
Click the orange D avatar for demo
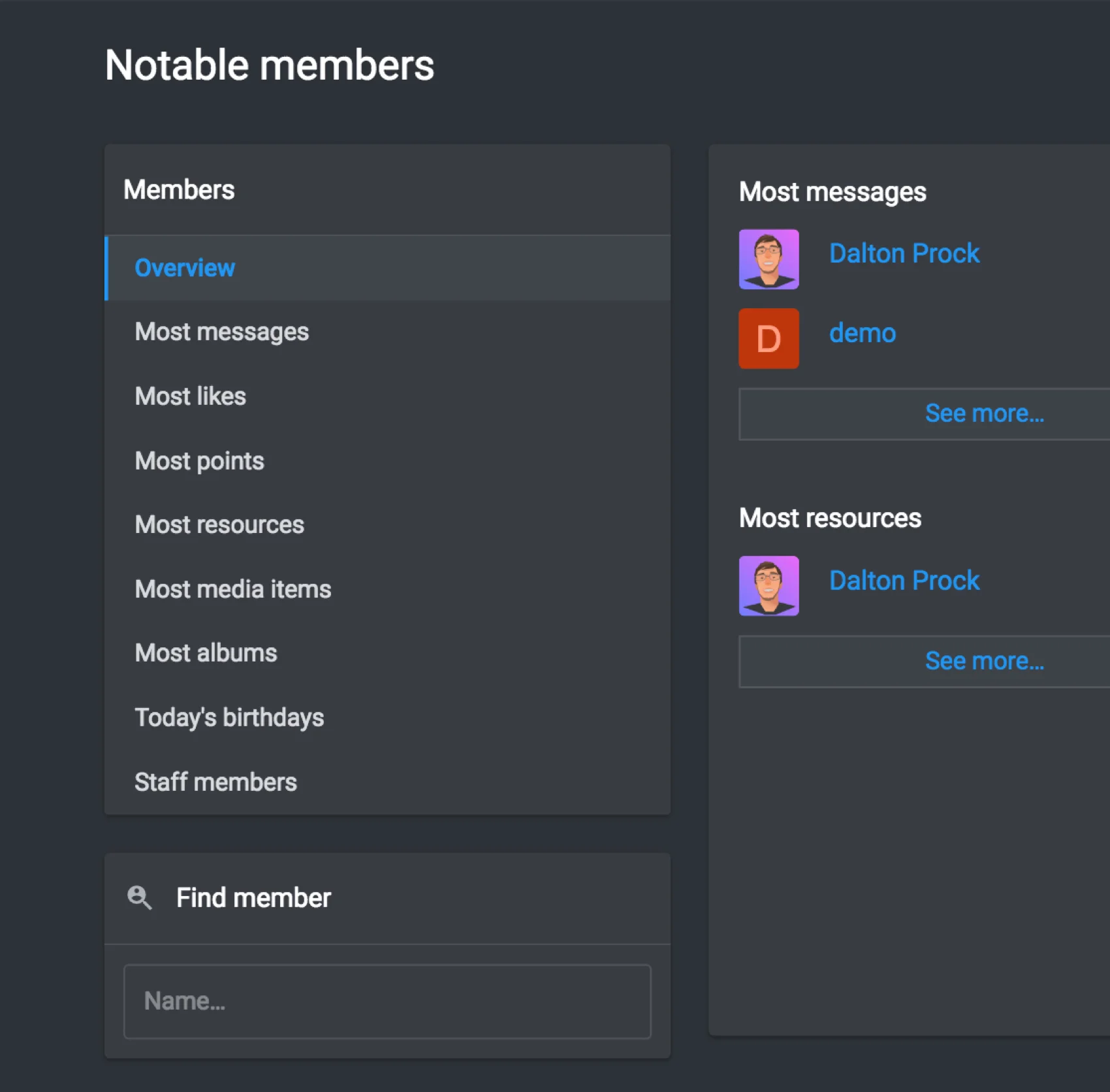pyautogui.click(x=769, y=338)
